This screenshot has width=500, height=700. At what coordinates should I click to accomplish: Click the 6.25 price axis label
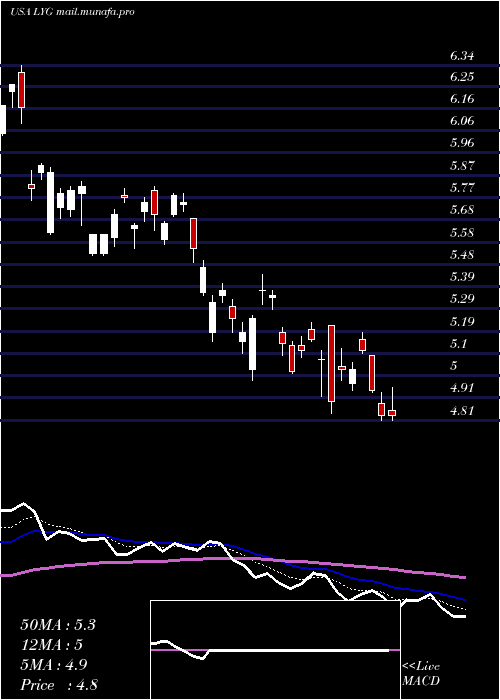[x=462, y=77]
